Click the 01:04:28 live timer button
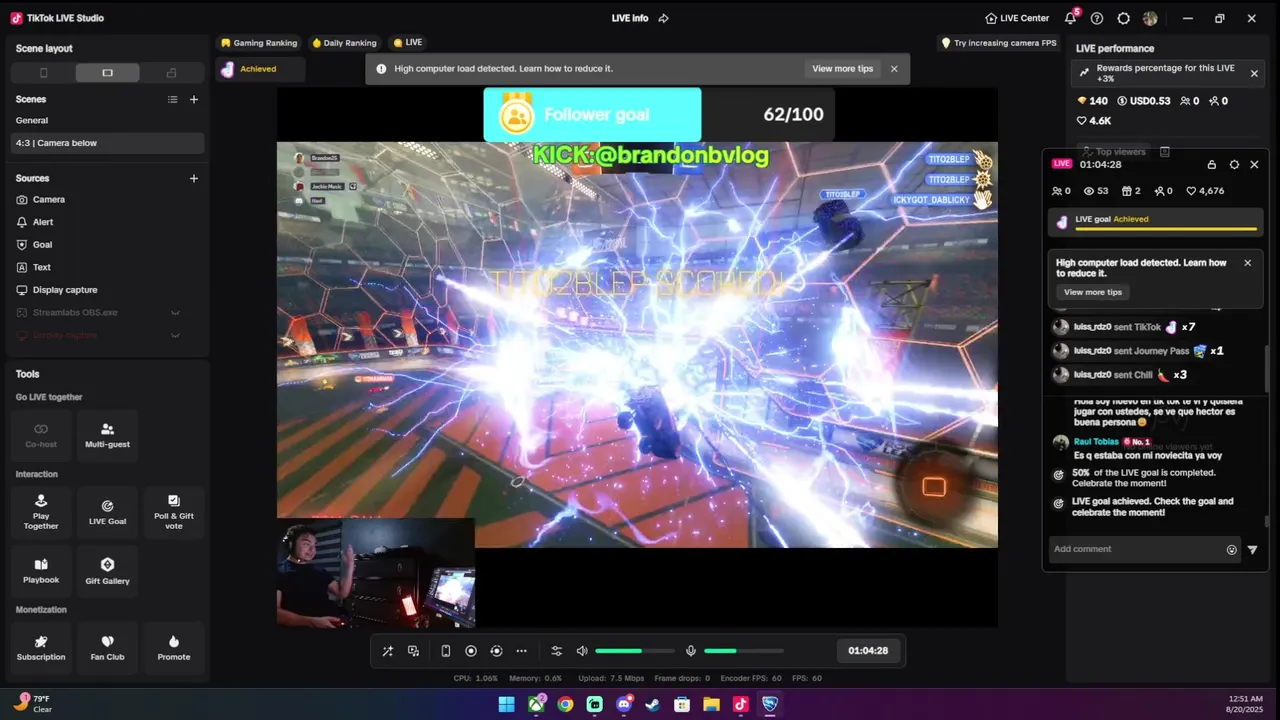The height and width of the screenshot is (720, 1280). pyautogui.click(x=868, y=651)
